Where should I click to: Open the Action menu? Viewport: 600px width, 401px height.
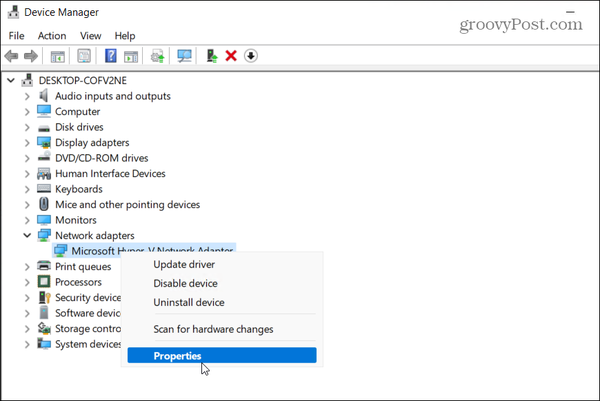(52, 36)
